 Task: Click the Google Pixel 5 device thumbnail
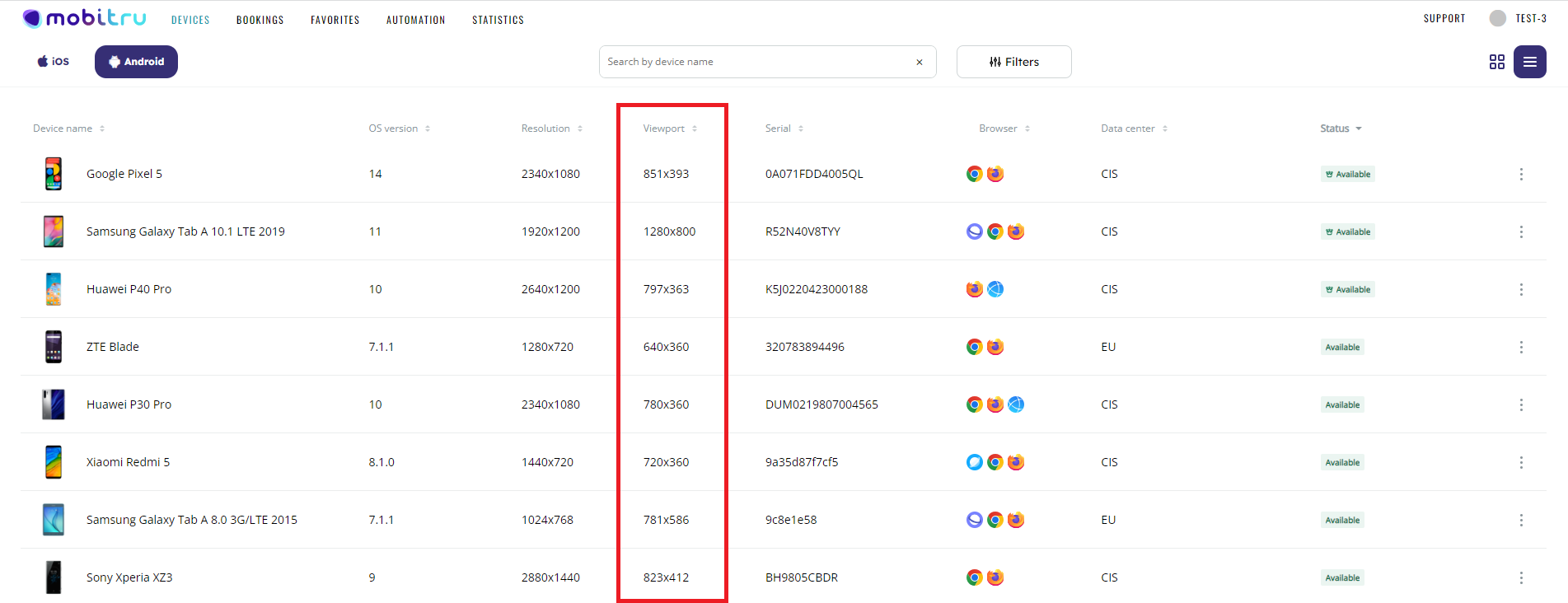[54, 174]
